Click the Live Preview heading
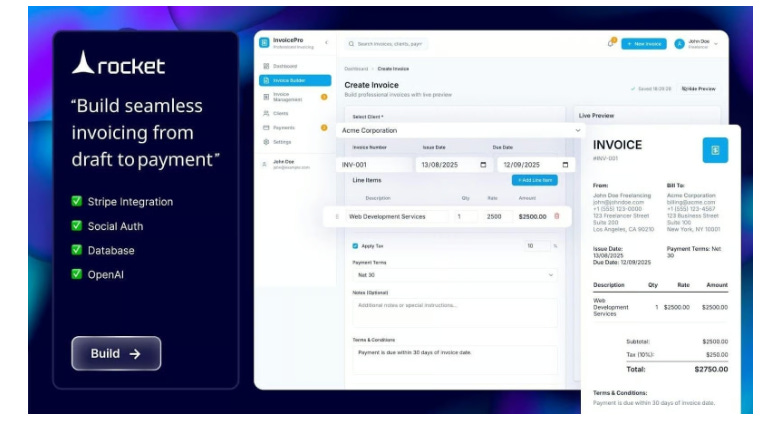Screen dimensions: 780x427 596,115
